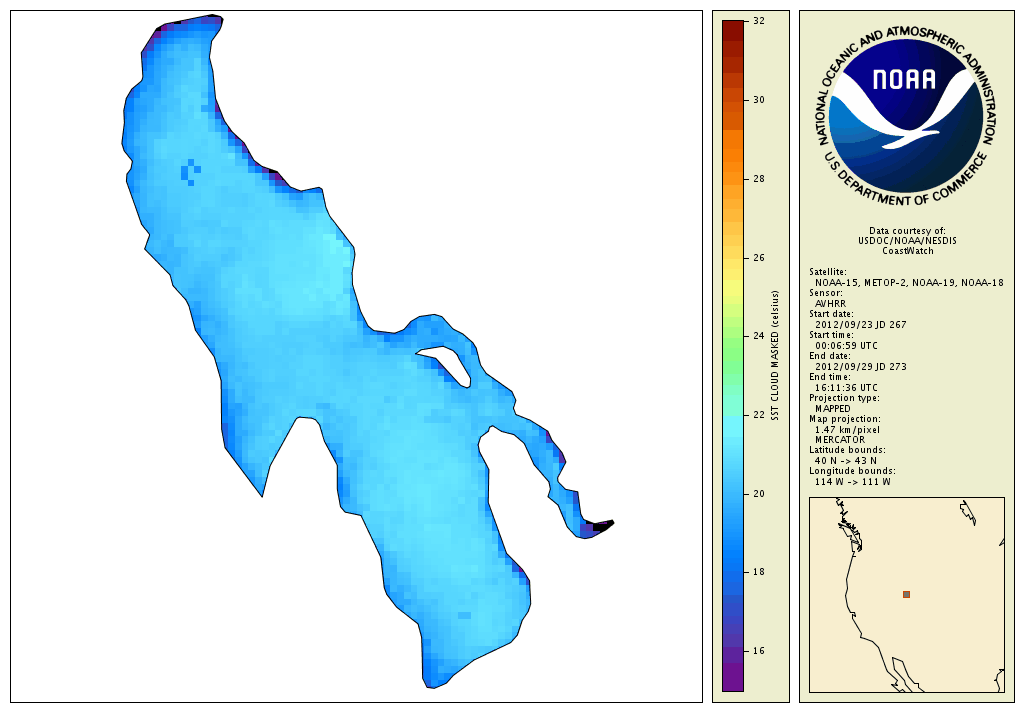This screenshot has width=1024, height=712.
Task: Click the 'MERCATOR' value
Action: point(840,440)
